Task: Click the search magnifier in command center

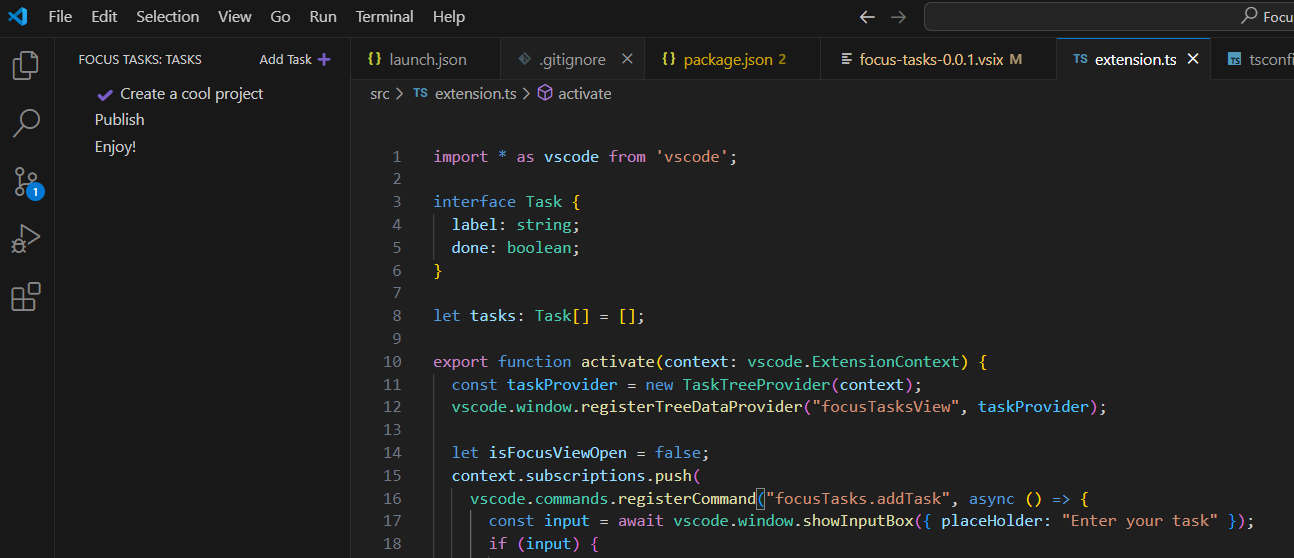Action: tap(1249, 16)
